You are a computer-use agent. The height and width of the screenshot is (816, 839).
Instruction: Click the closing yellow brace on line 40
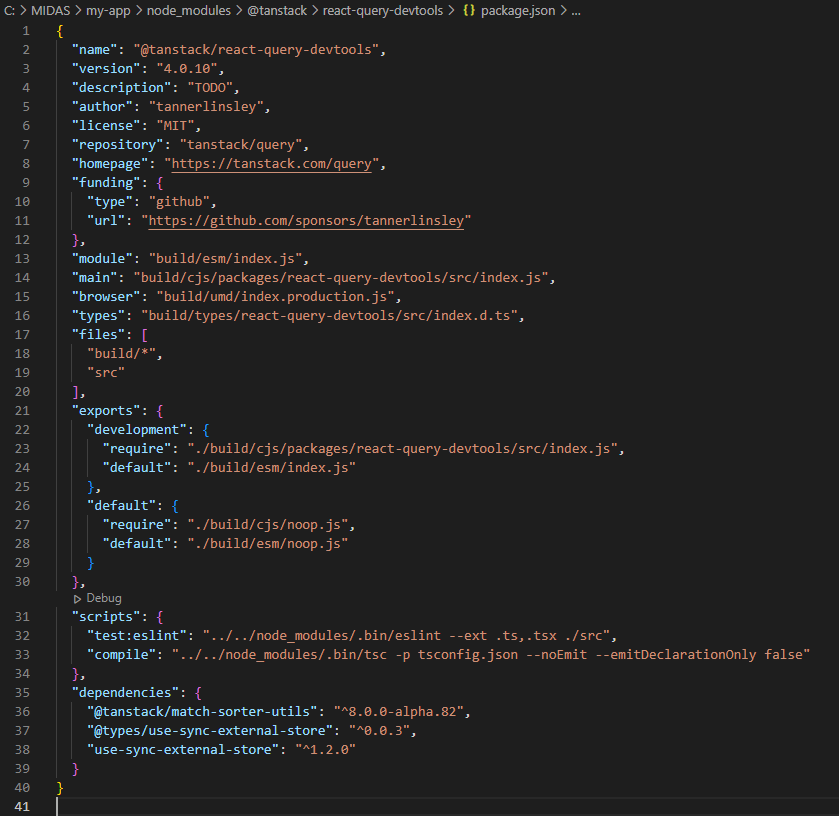pos(60,788)
